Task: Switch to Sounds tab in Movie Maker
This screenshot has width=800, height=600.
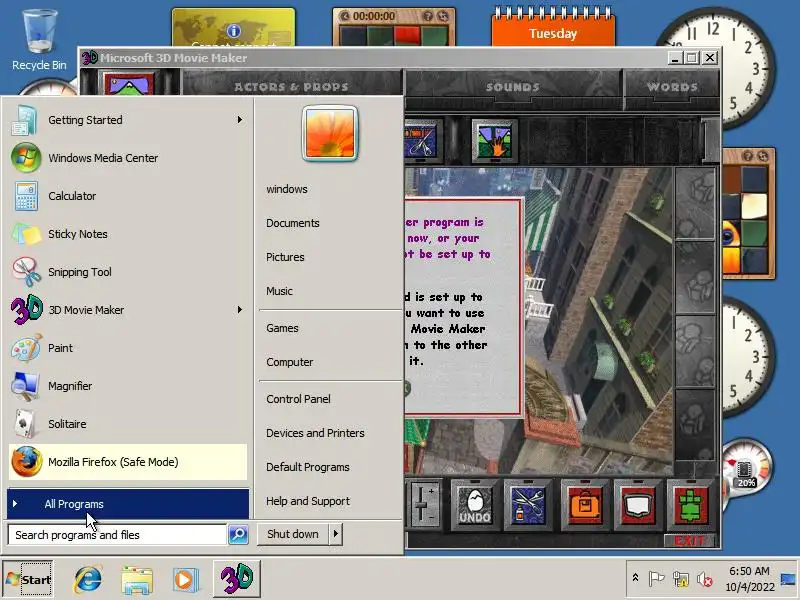Action: [x=512, y=87]
